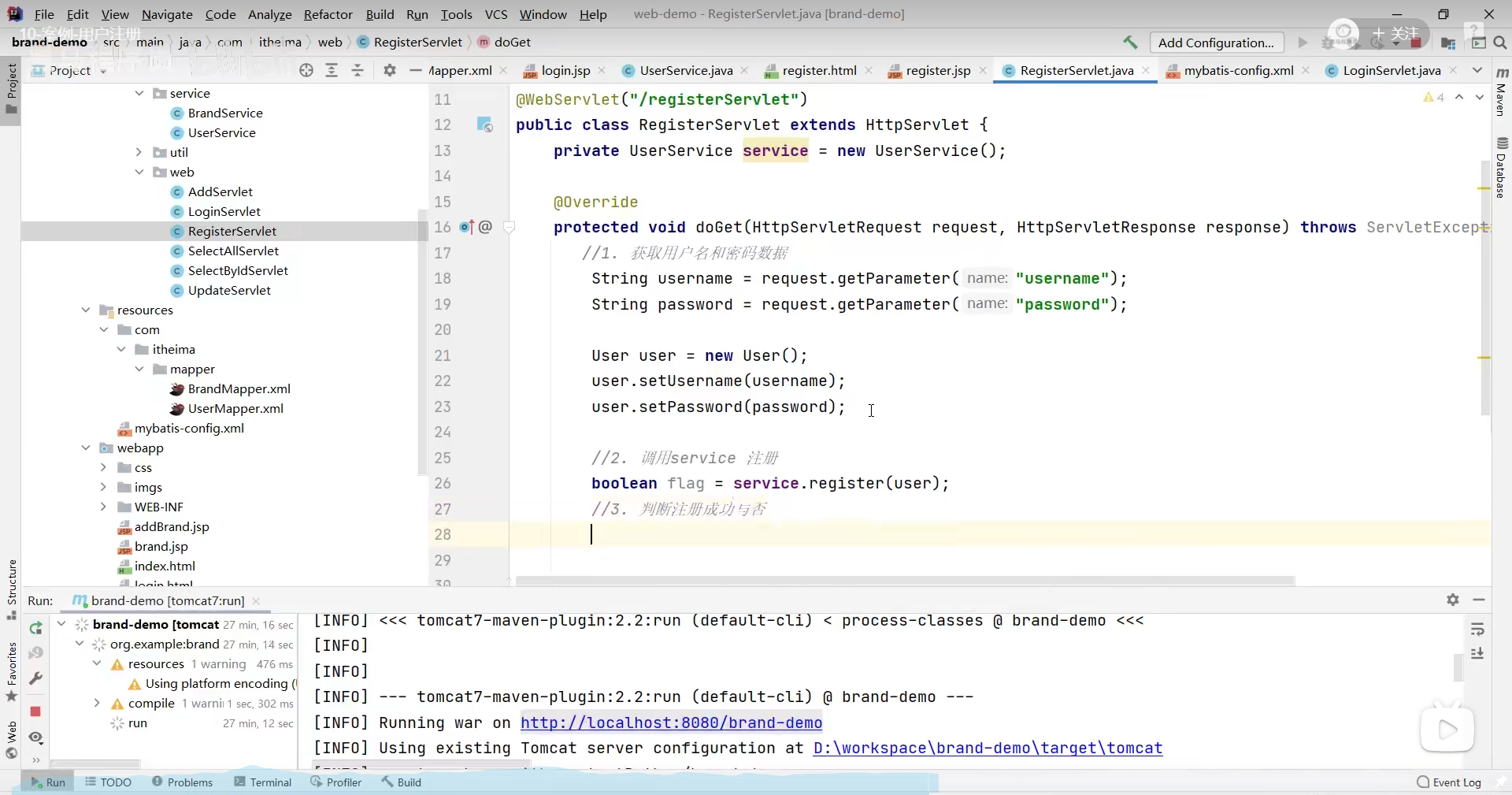This screenshot has height=795, width=1512.
Task: Select LoginServlet in project tree
Action: coord(224,211)
